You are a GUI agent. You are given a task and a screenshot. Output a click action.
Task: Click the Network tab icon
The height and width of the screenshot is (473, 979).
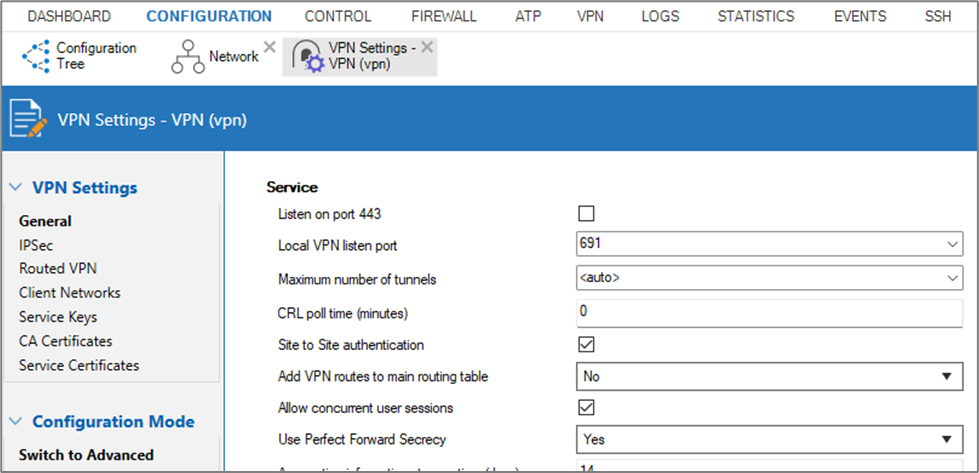[x=187, y=58]
